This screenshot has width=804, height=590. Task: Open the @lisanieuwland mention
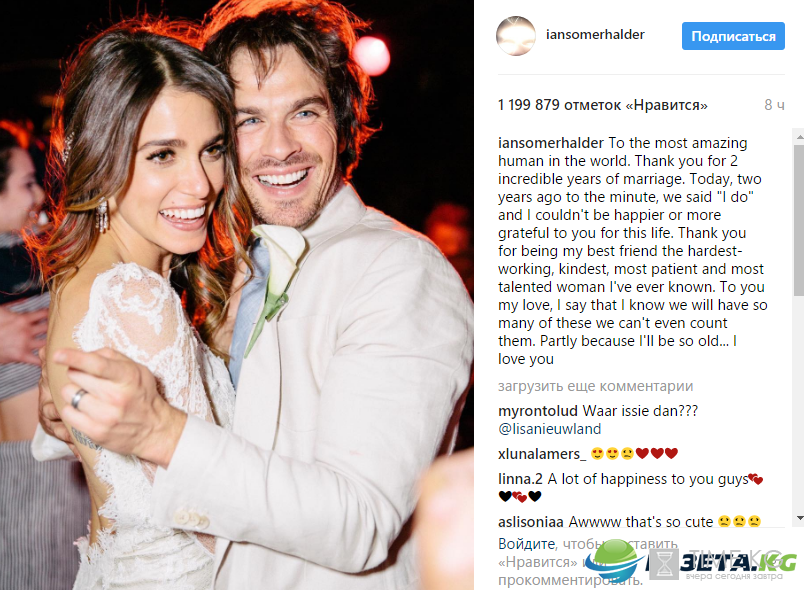click(x=549, y=429)
